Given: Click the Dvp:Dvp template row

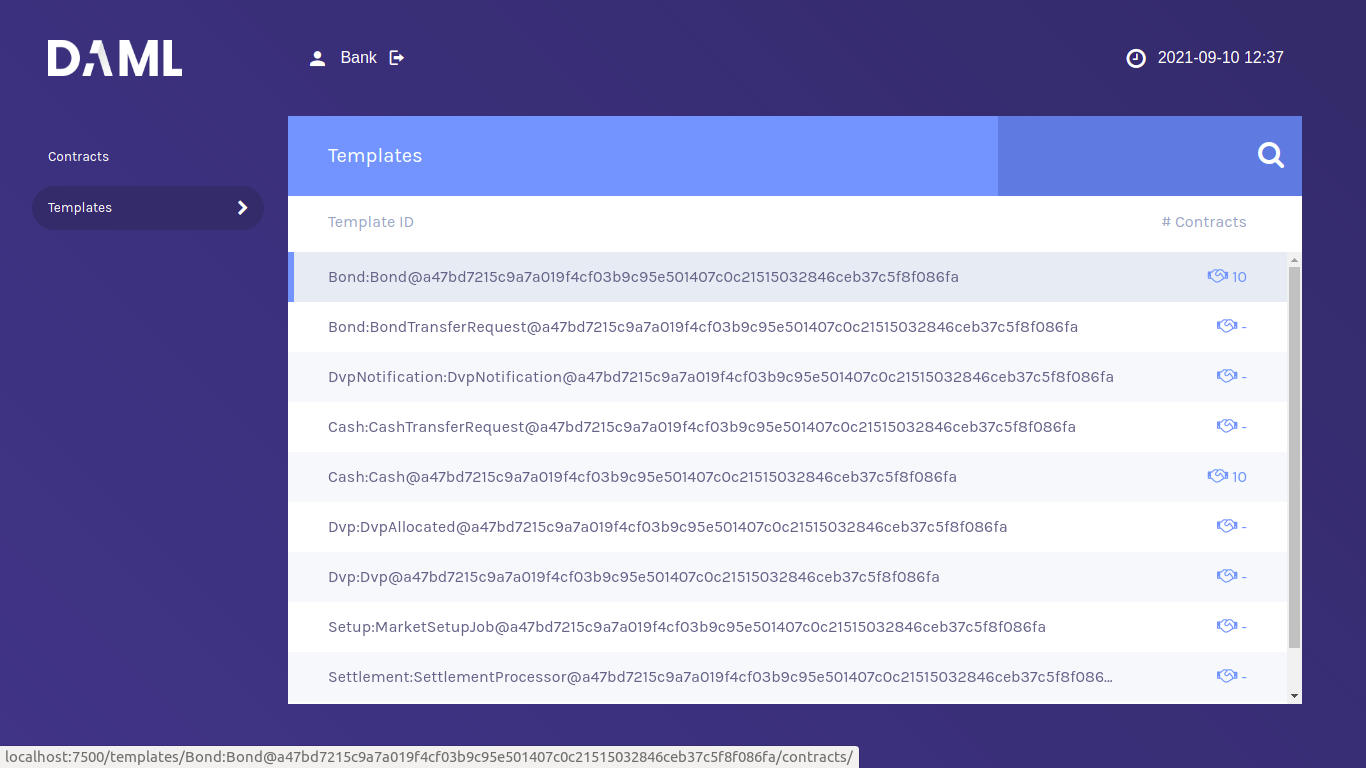Looking at the screenshot, I should click(x=633, y=577).
